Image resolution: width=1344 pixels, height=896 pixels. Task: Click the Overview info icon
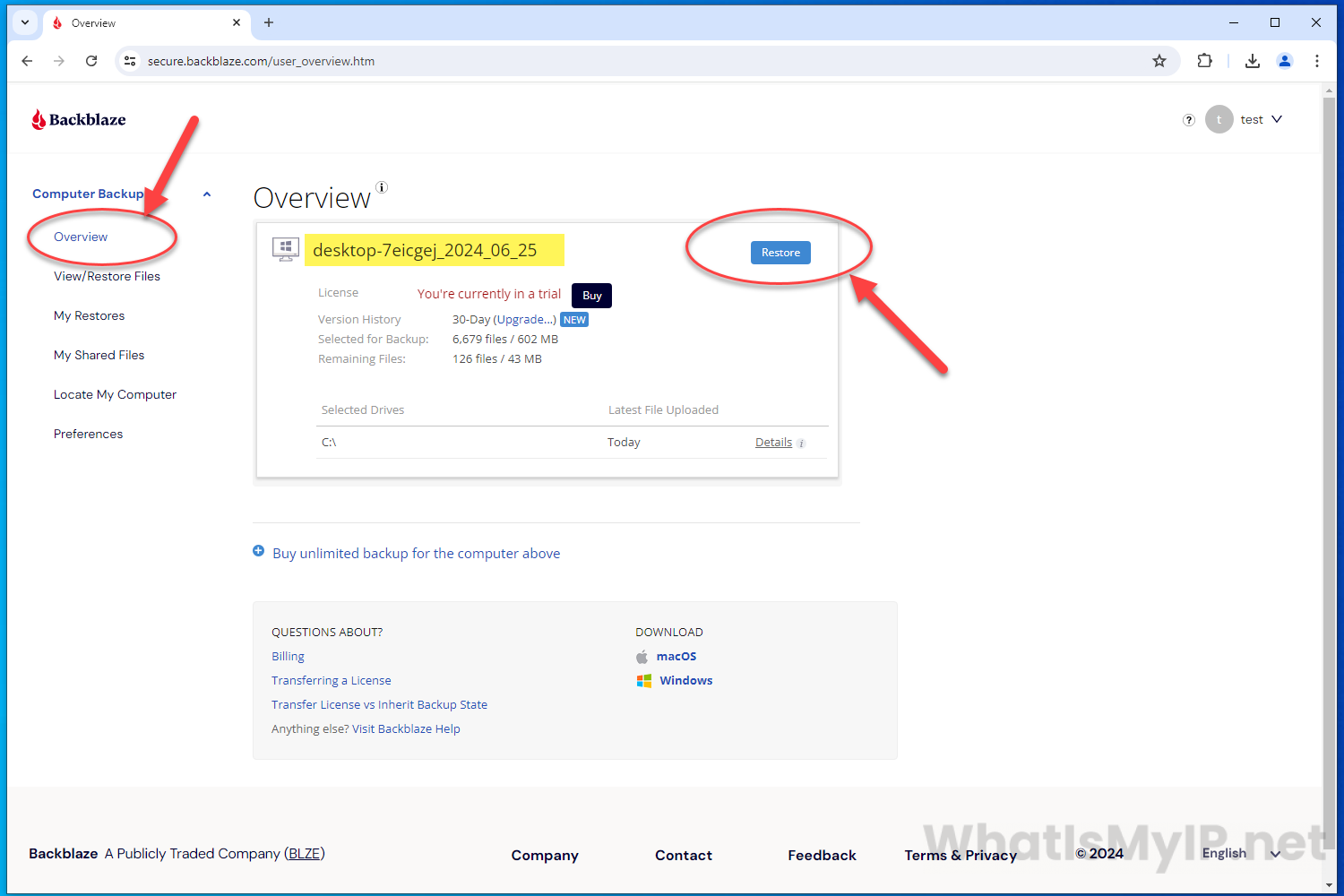382,187
